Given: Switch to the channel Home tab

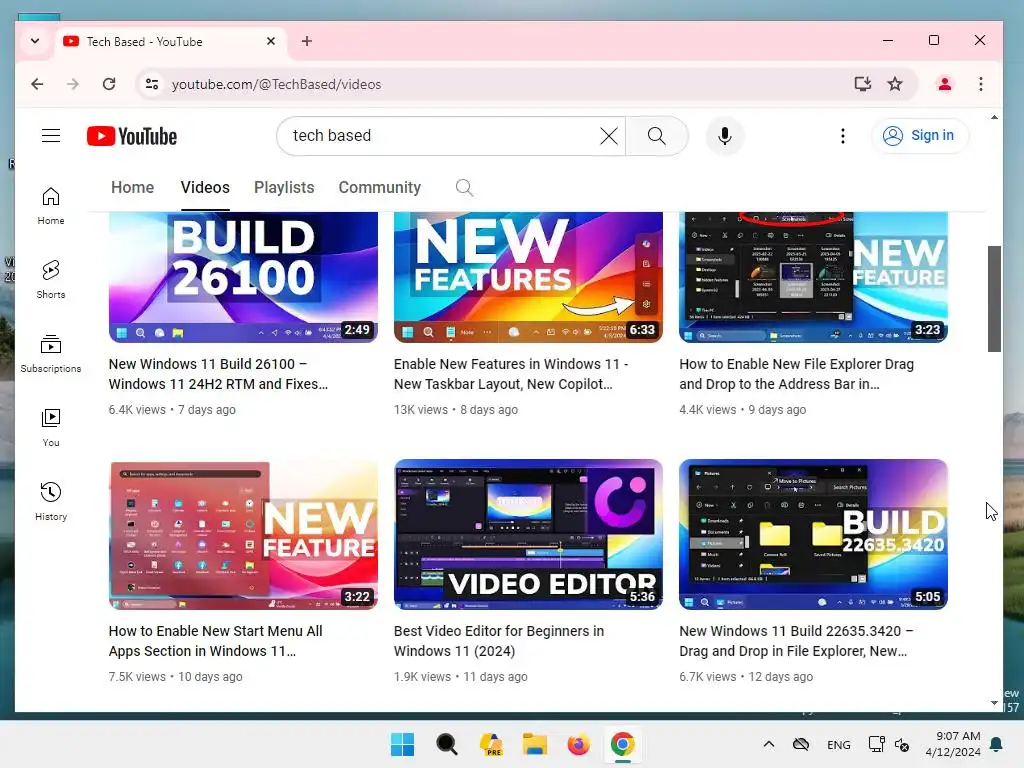Looking at the screenshot, I should (x=133, y=187).
